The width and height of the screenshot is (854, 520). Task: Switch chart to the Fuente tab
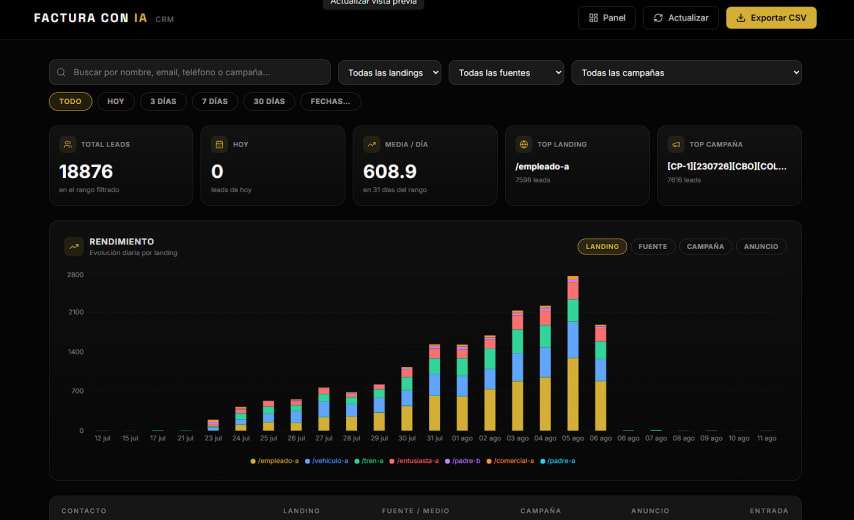pos(652,247)
